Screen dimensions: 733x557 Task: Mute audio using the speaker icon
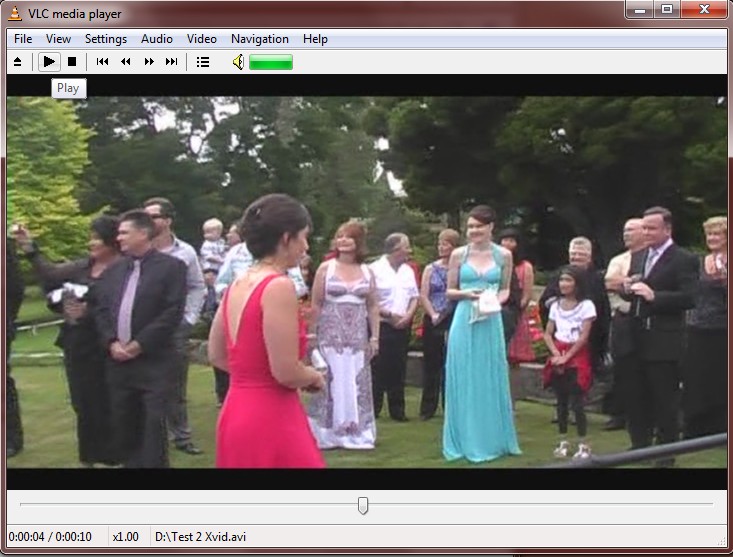(x=238, y=62)
